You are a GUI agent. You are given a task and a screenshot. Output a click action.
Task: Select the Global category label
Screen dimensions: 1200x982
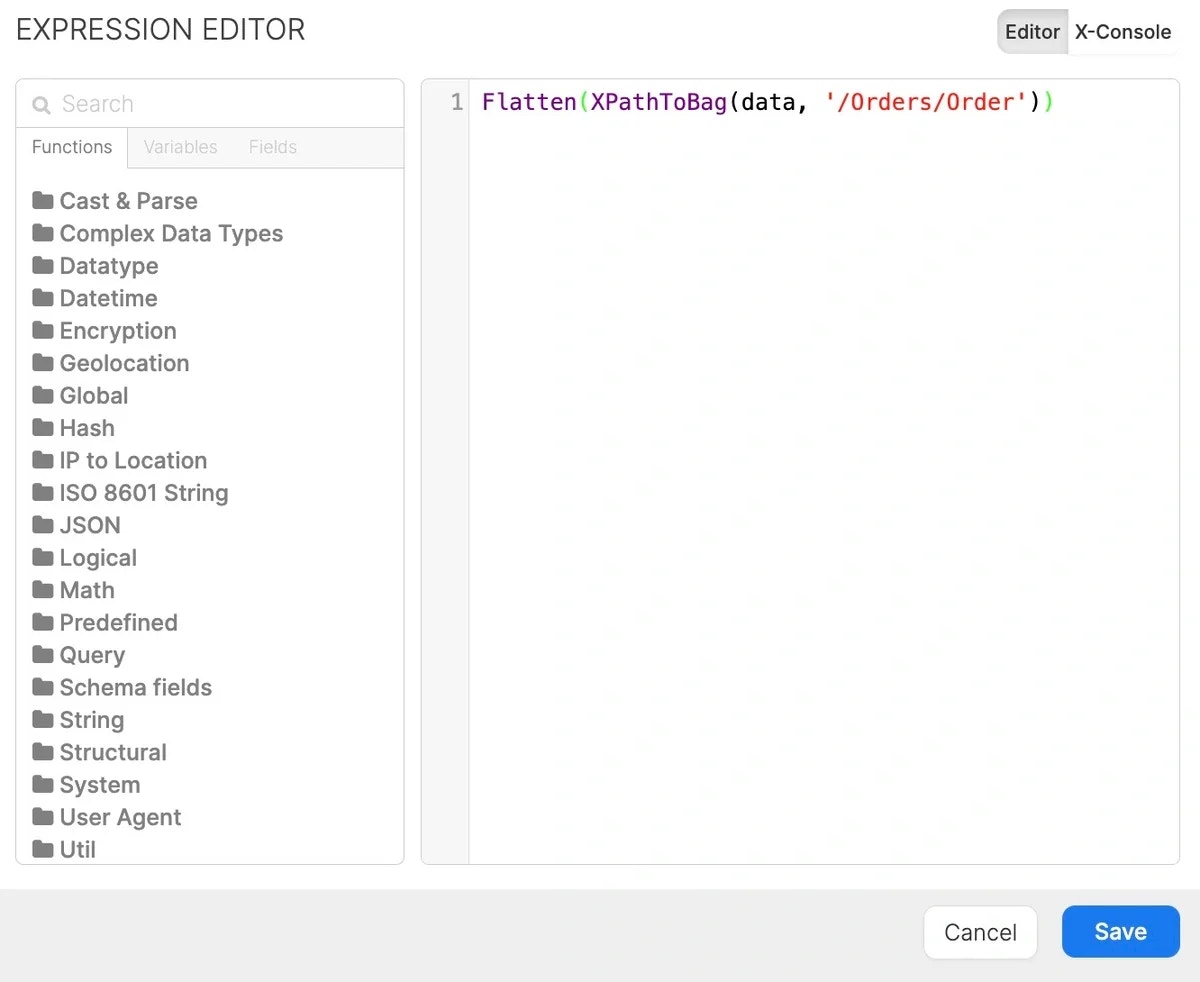tap(94, 395)
